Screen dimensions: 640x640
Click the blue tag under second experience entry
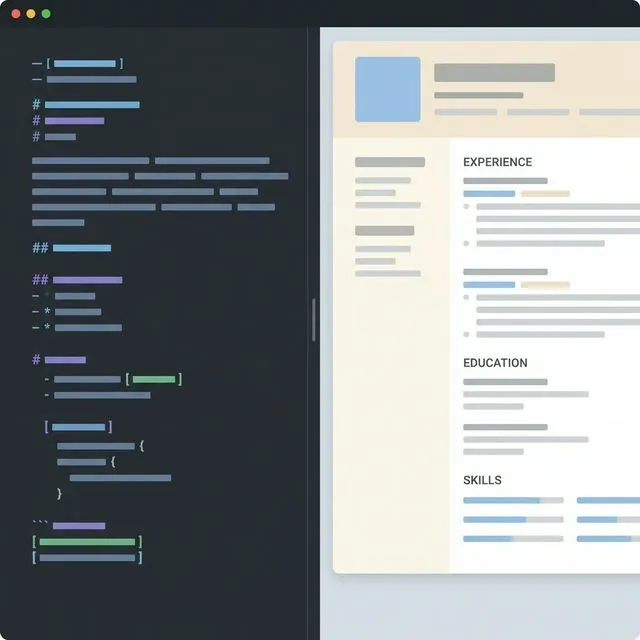click(x=489, y=285)
